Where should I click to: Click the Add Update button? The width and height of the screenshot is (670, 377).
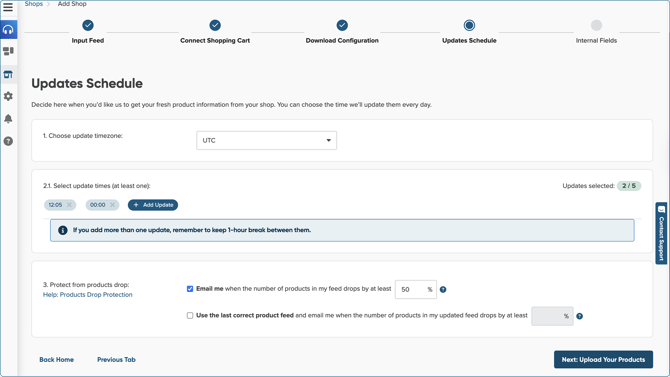click(153, 205)
